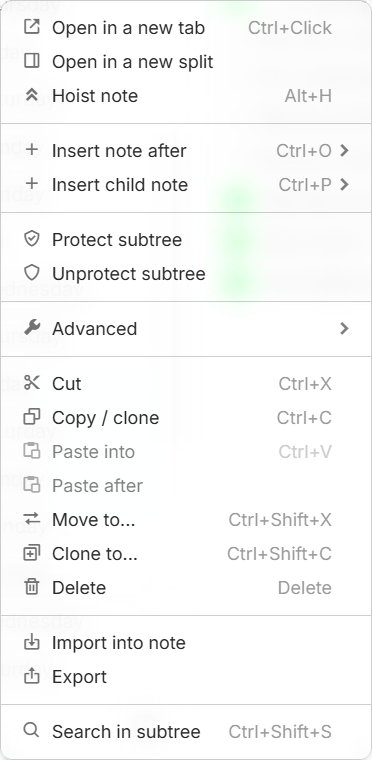
Task: Click the split-pane icon beside Open in a new split
Action: (x=32, y=61)
